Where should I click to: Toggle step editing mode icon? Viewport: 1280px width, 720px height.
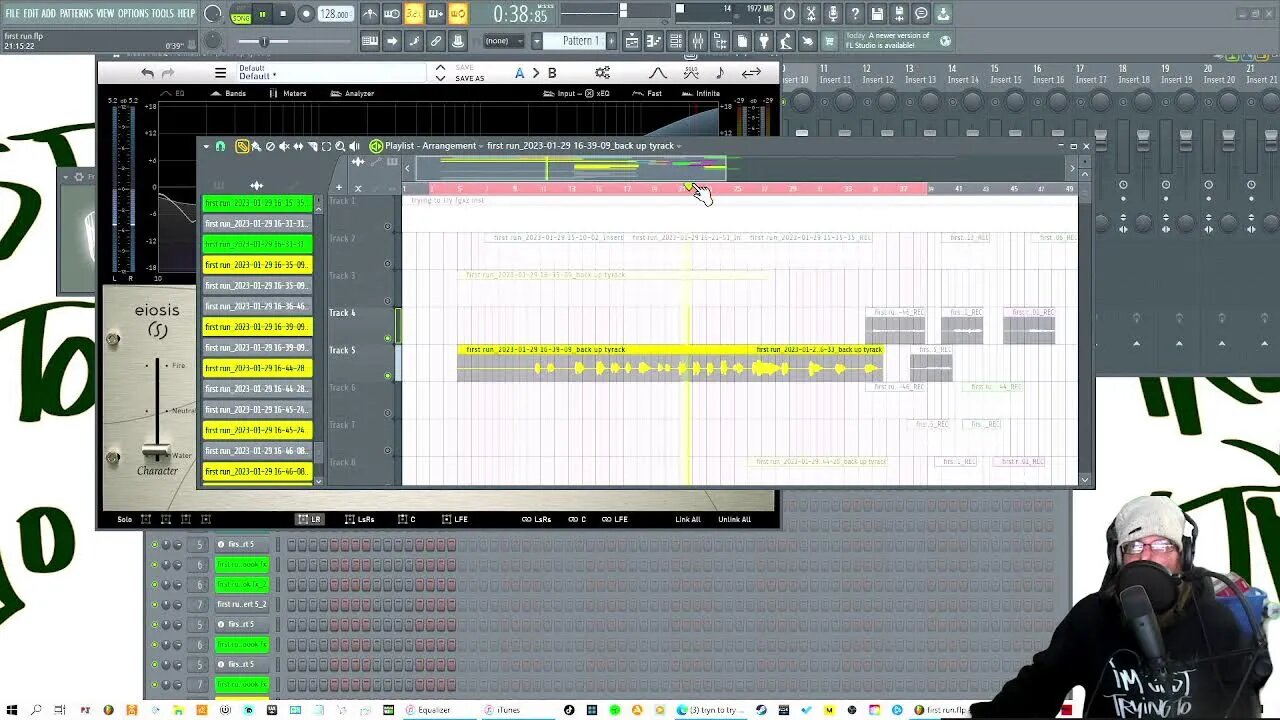click(414, 41)
